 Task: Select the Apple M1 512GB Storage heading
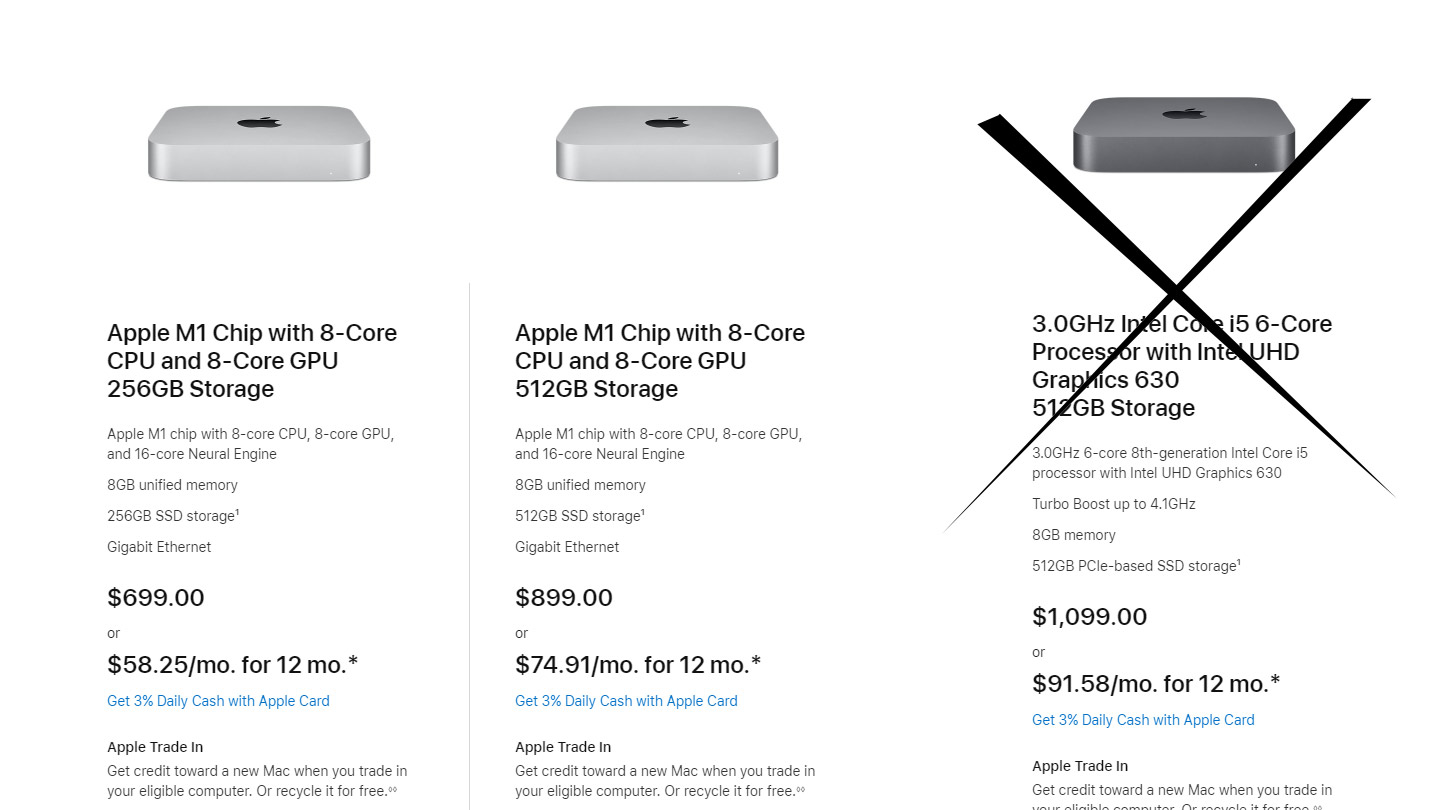pos(660,361)
